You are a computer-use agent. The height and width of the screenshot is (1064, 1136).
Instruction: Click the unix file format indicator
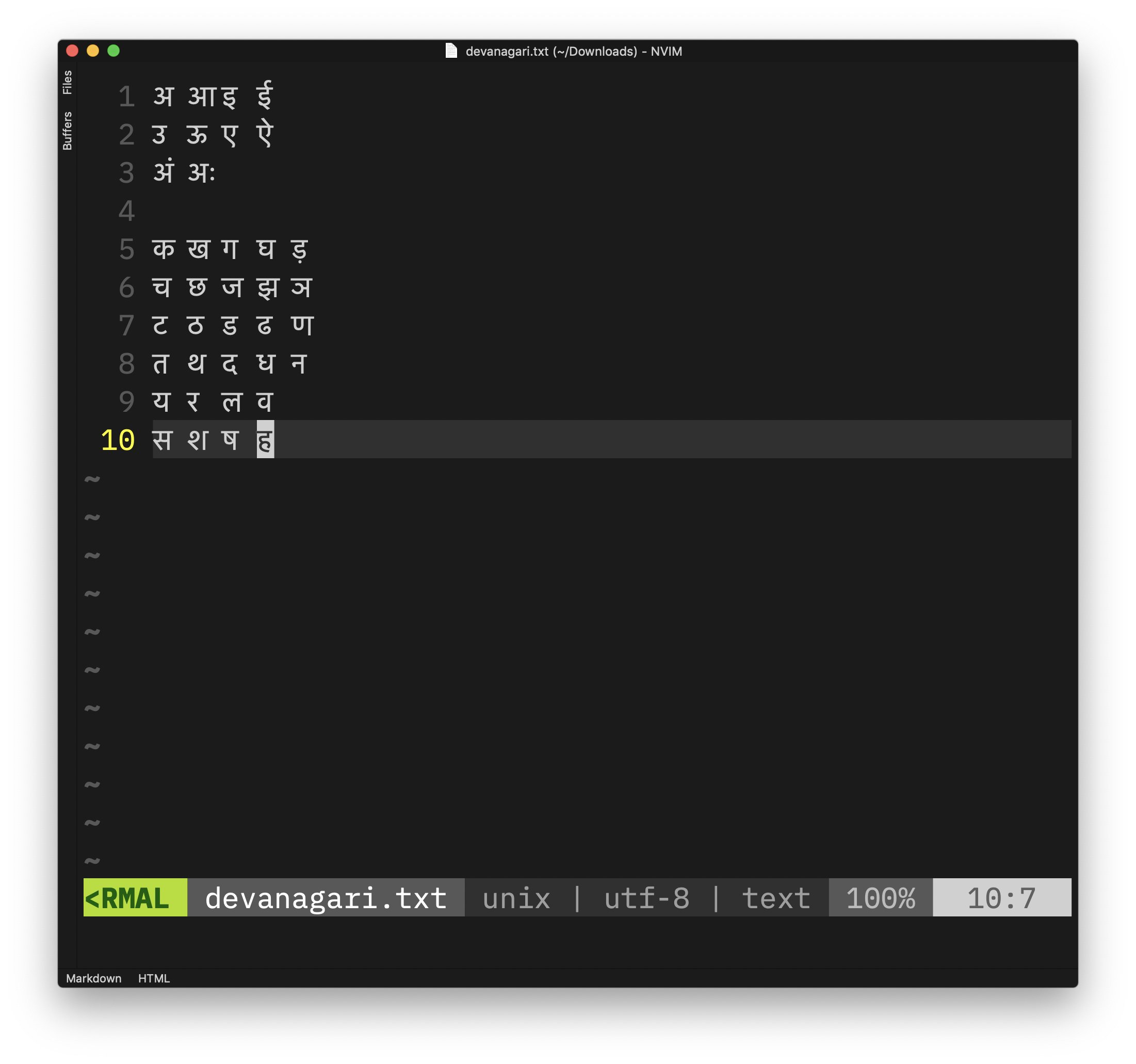(516, 898)
